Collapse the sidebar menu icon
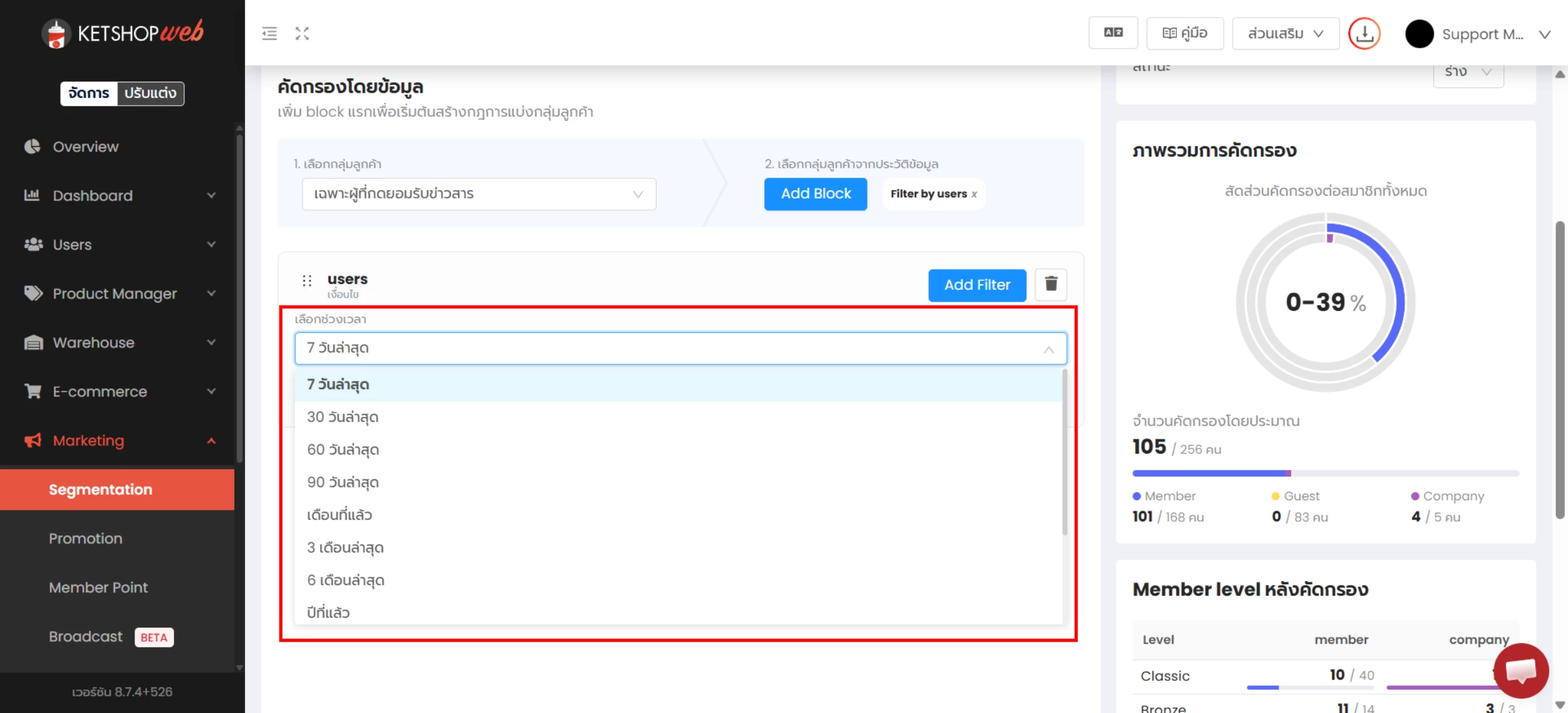 point(269,33)
